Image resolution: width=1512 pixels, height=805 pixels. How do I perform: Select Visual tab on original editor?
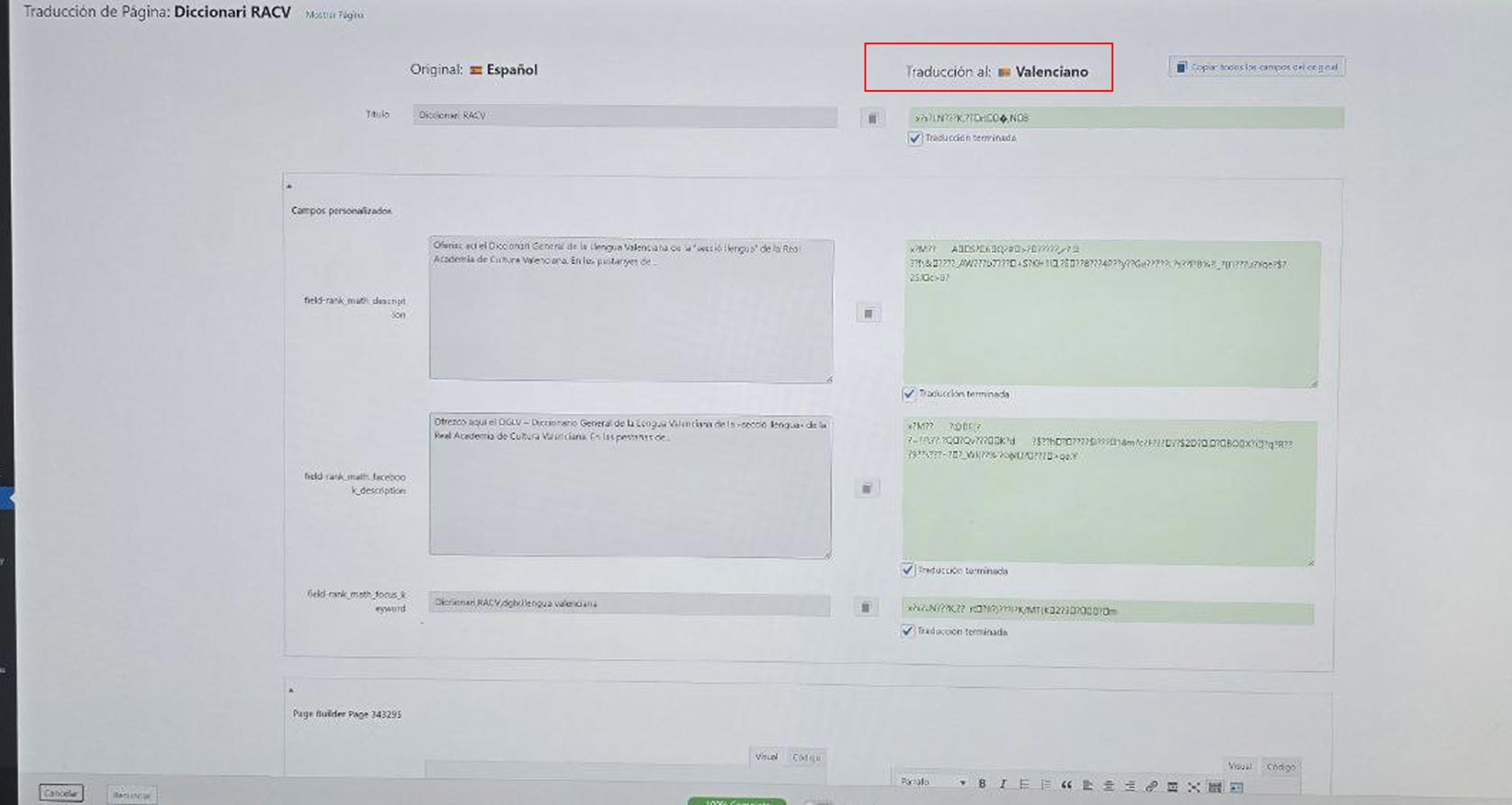click(766, 757)
